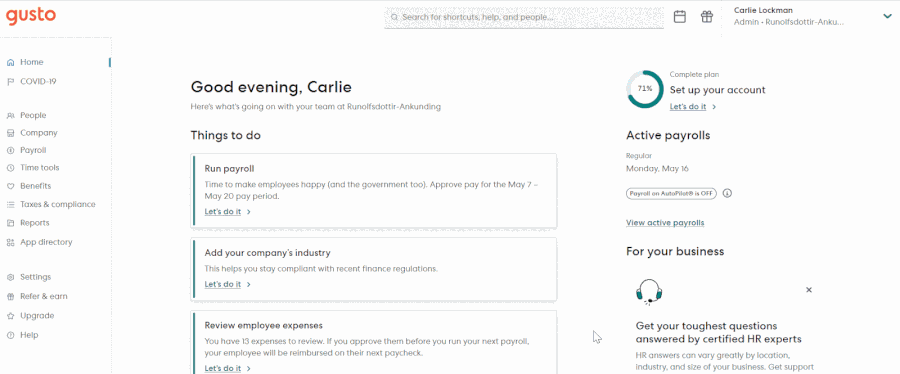Viewport: 900px width, 374px height.
Task: Expand the account dropdown chevron
Action: click(x=887, y=17)
